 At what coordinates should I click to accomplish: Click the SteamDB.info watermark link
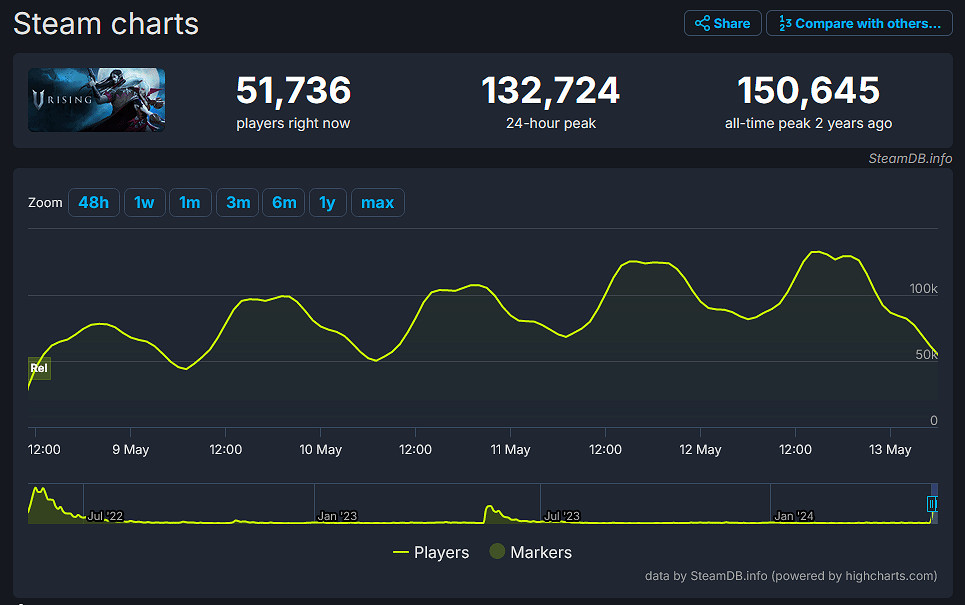tap(909, 158)
